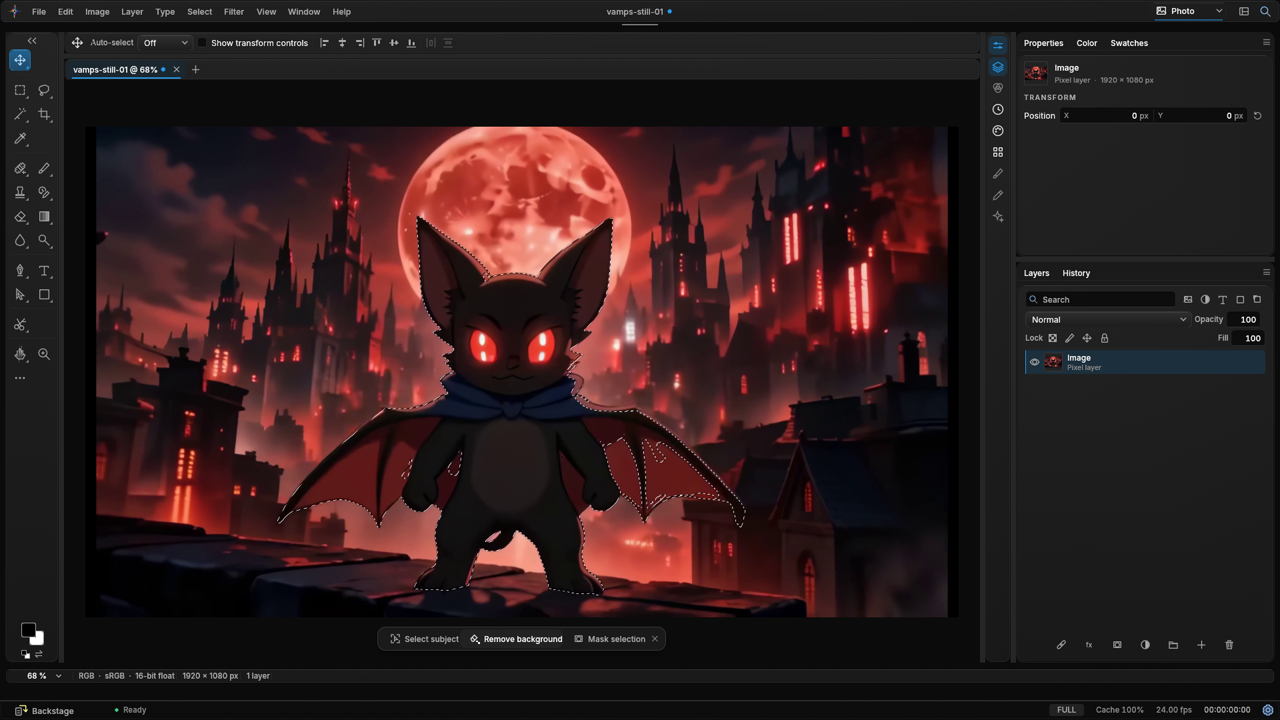
Task: Open the History clock icon in side strip
Action: click(998, 109)
